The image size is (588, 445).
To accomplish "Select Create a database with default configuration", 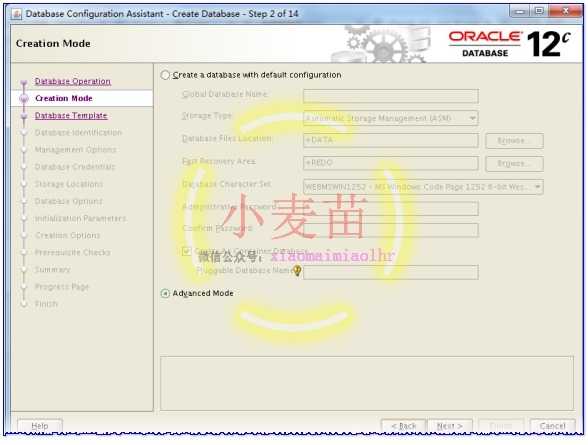I will coord(165,75).
